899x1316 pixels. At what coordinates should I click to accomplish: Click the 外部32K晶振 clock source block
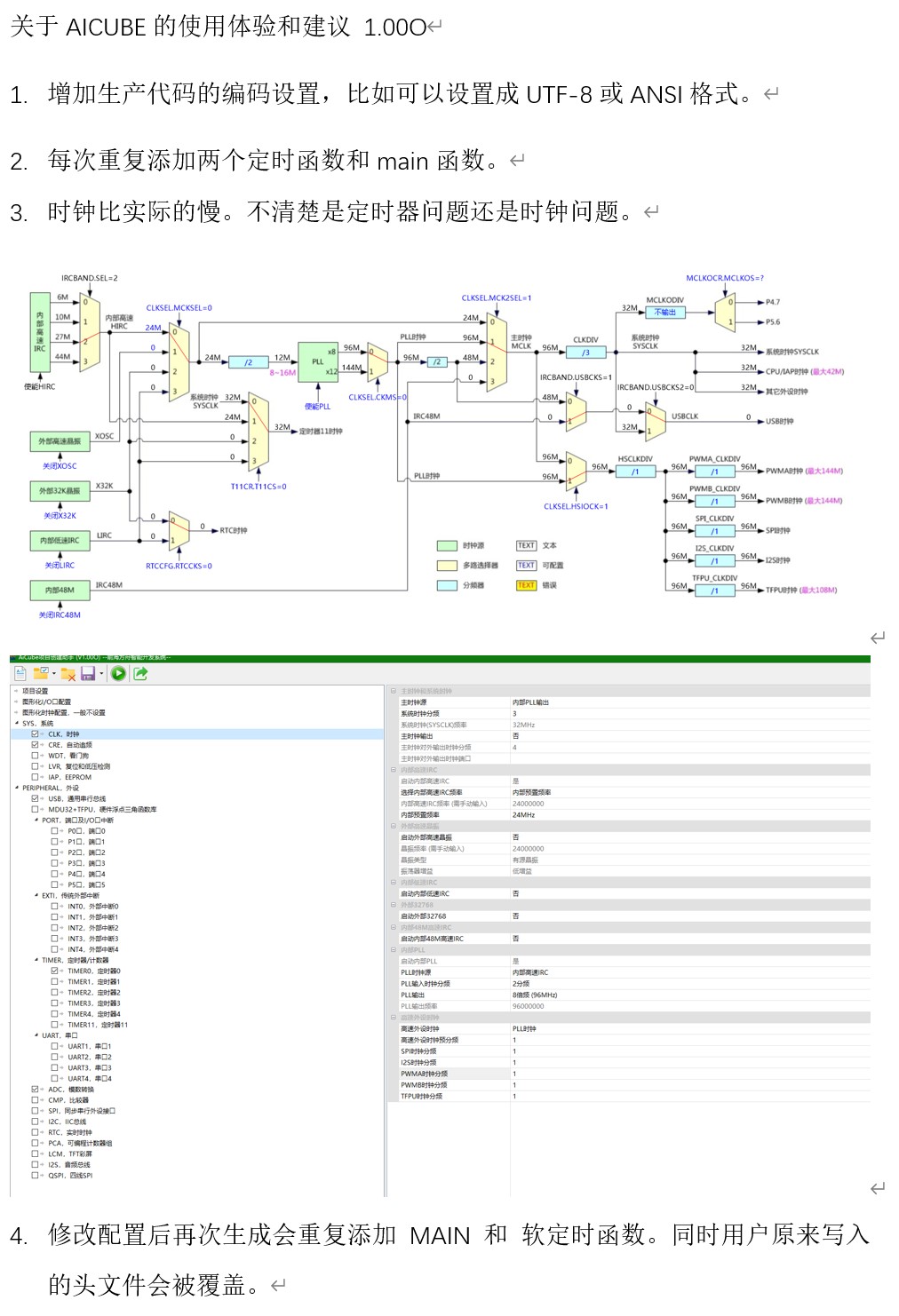(x=60, y=490)
